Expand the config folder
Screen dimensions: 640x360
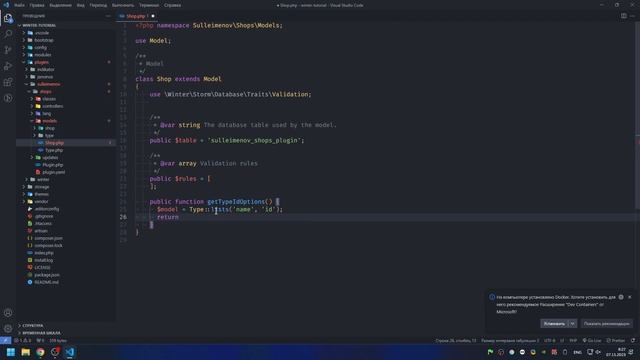(40, 47)
